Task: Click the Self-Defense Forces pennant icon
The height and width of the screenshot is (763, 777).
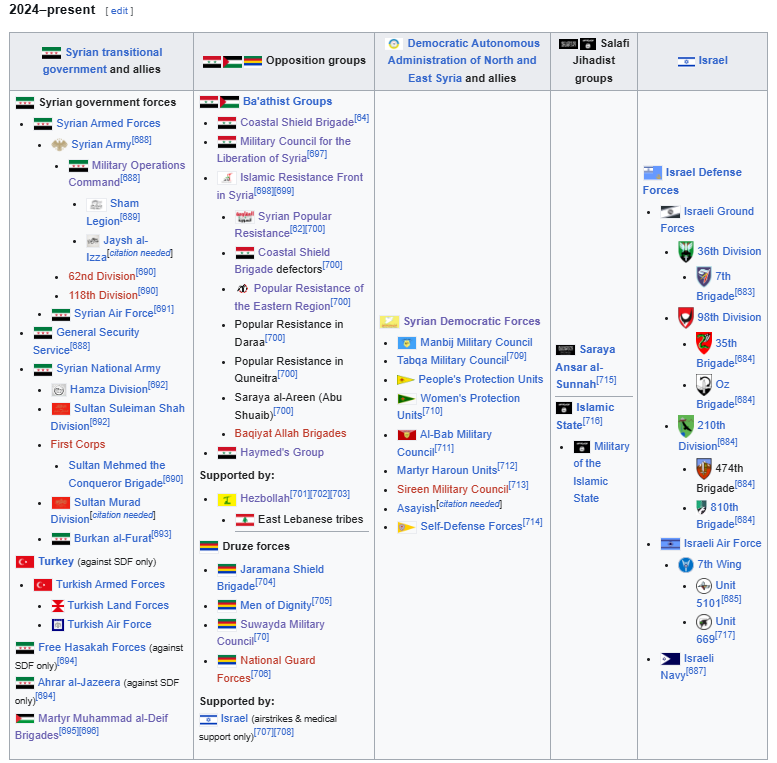Action: click(x=406, y=527)
